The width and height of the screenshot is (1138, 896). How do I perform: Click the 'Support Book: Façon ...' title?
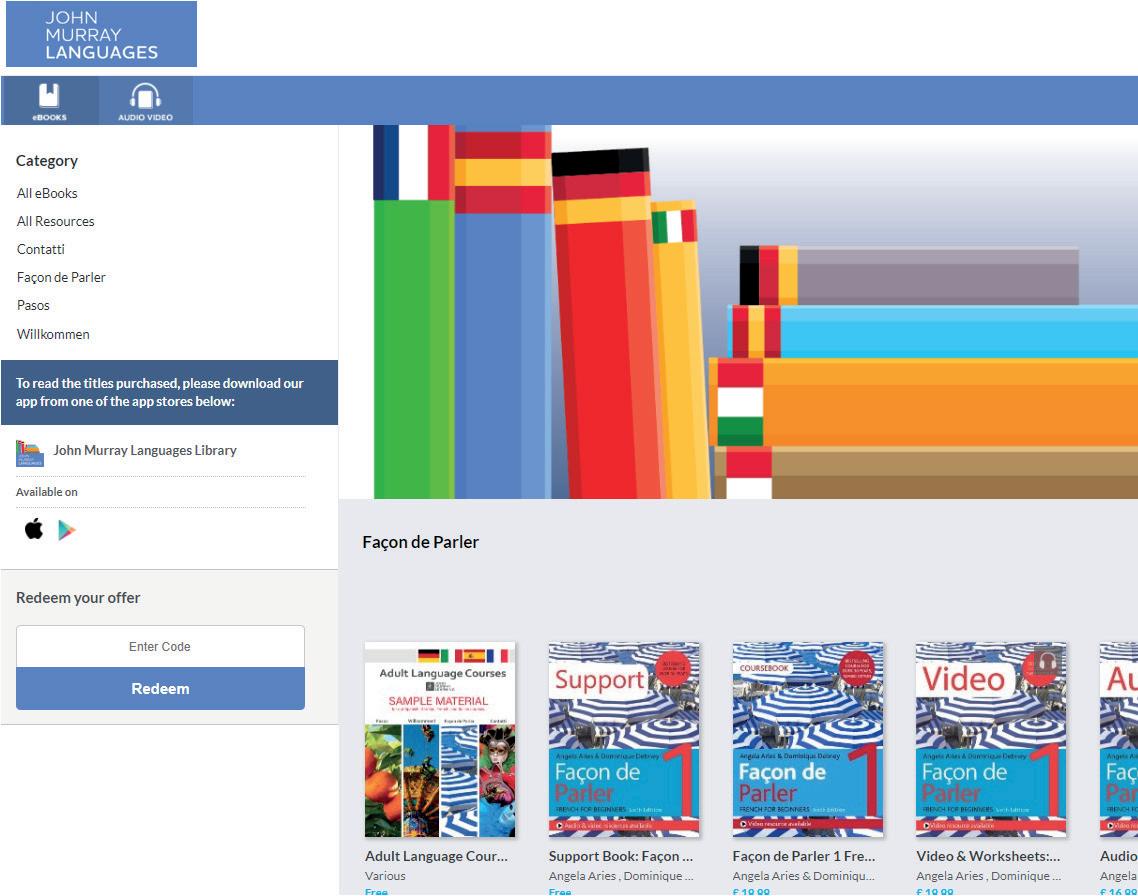point(621,856)
